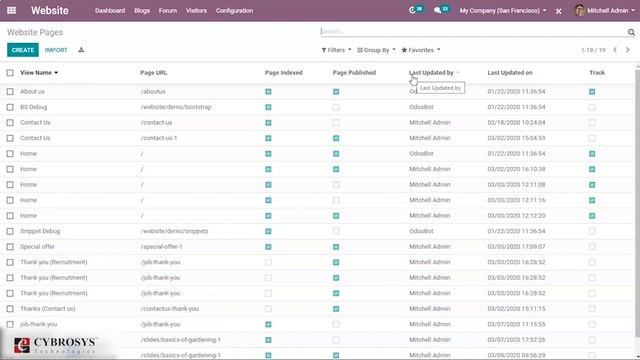This screenshot has height=360, width=640.
Task: Open the conversations chat bubble icon
Action: (438, 11)
